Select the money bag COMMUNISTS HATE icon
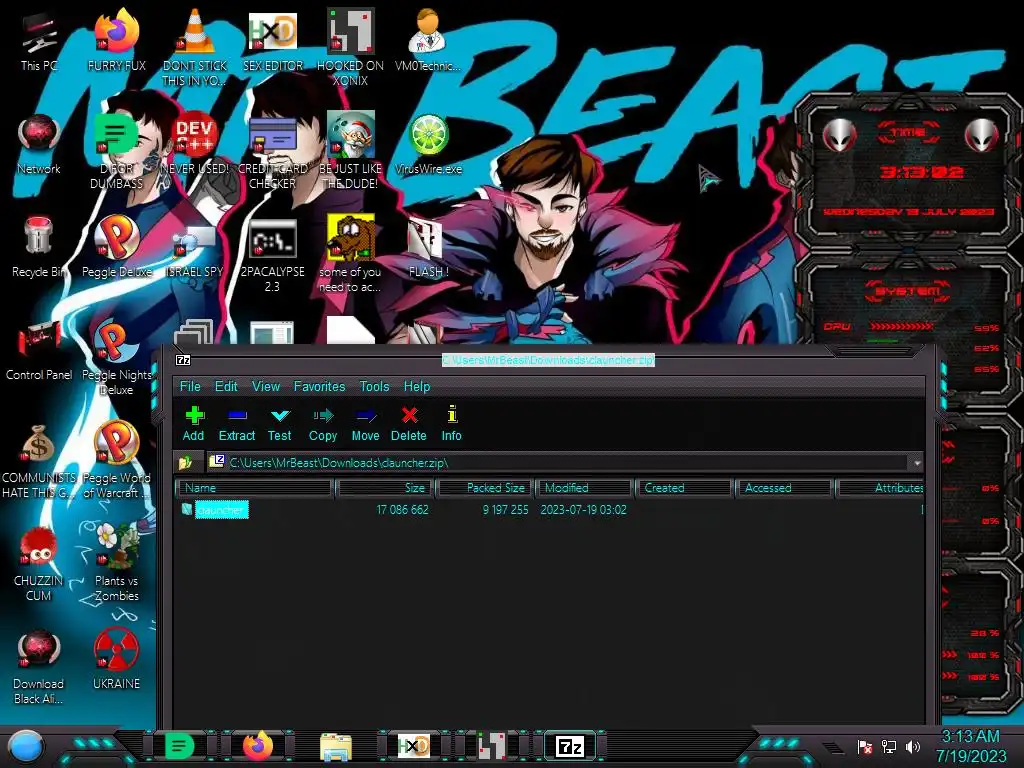The width and height of the screenshot is (1024, 768). pos(39,460)
